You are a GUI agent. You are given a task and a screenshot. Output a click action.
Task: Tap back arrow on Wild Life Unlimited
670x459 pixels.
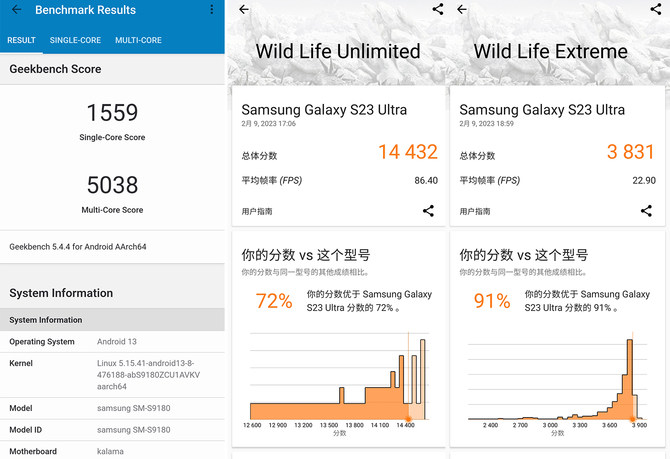244,9
